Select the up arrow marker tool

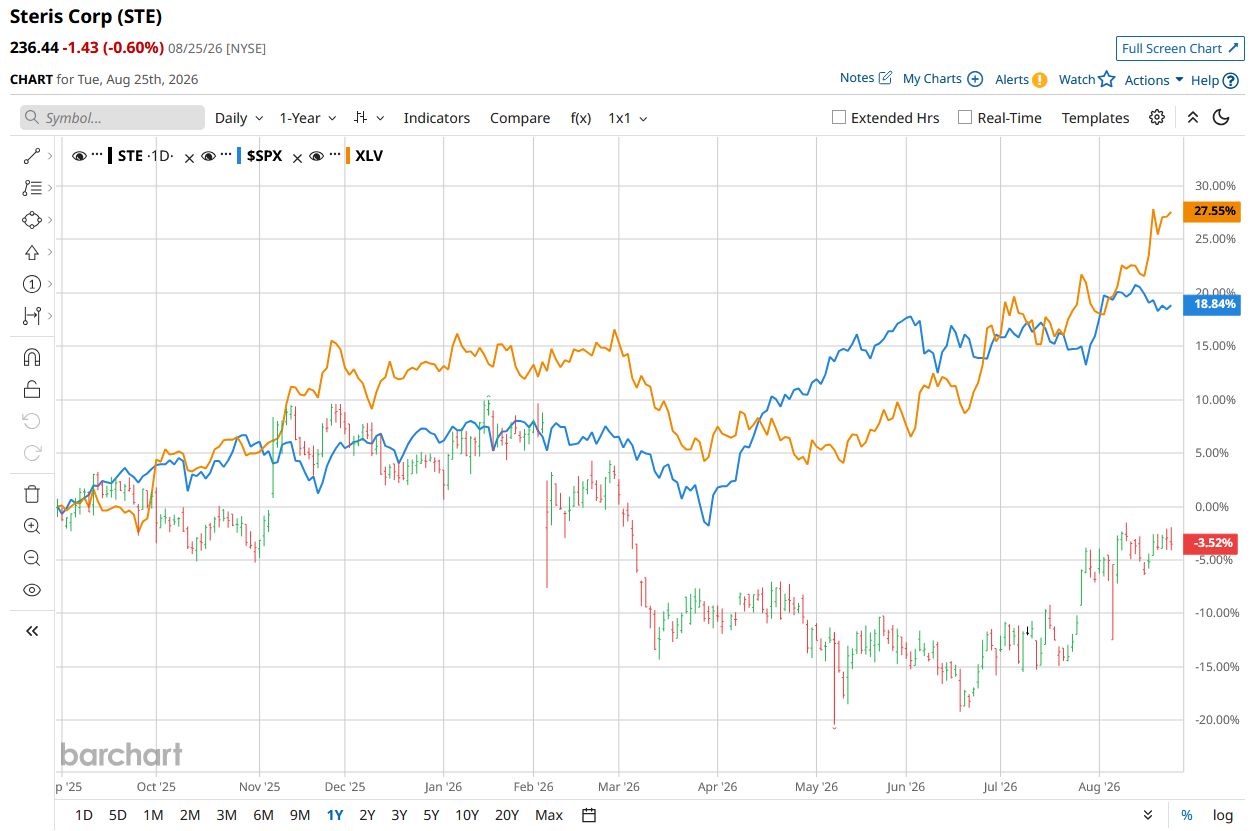coord(31,252)
